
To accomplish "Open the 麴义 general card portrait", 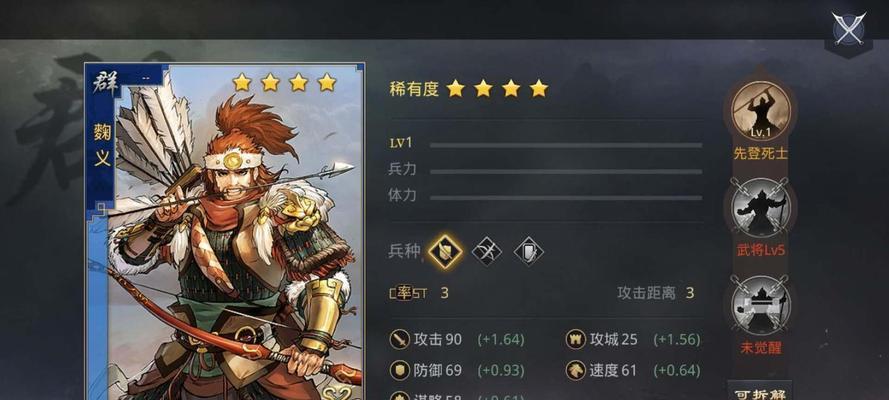I will coord(224,232).
